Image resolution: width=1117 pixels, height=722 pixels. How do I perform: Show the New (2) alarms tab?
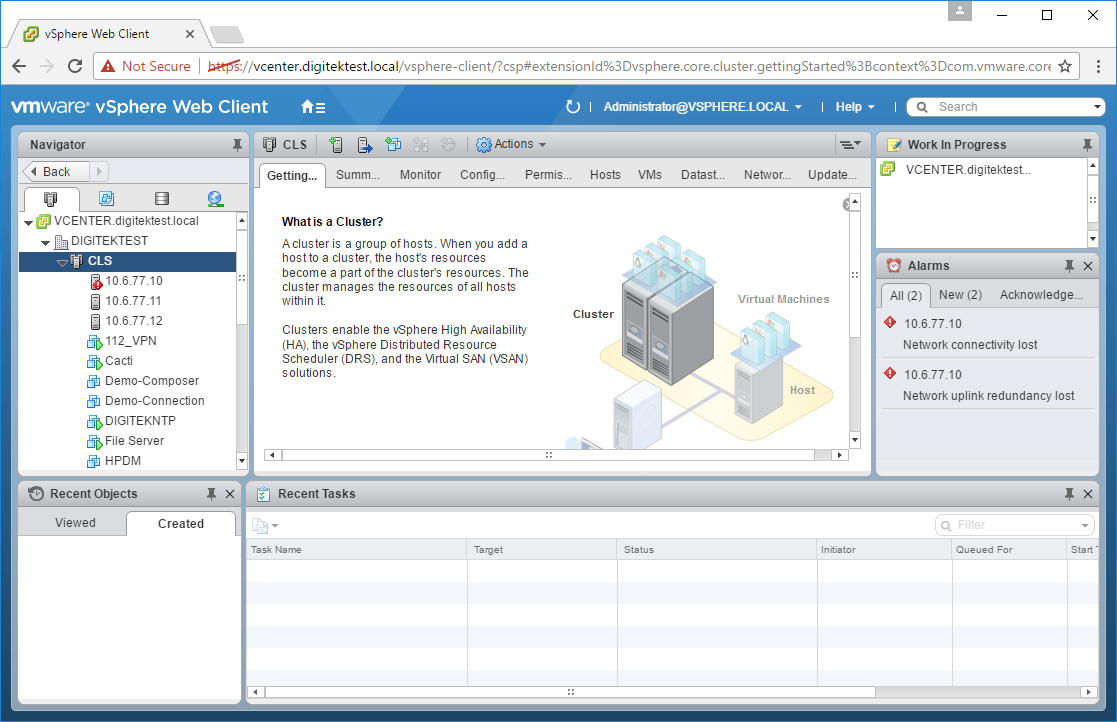coord(960,295)
